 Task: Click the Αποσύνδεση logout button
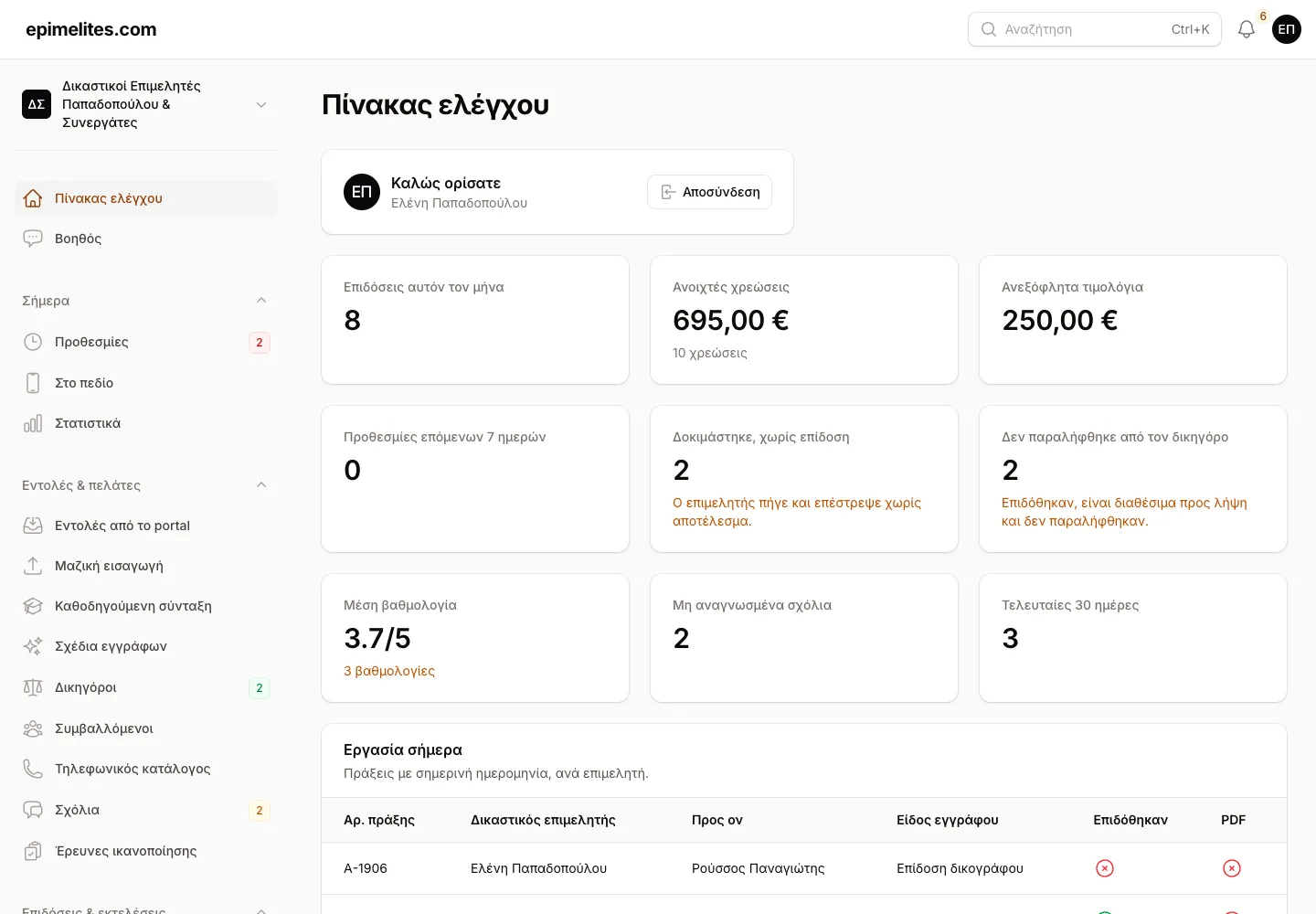(709, 192)
